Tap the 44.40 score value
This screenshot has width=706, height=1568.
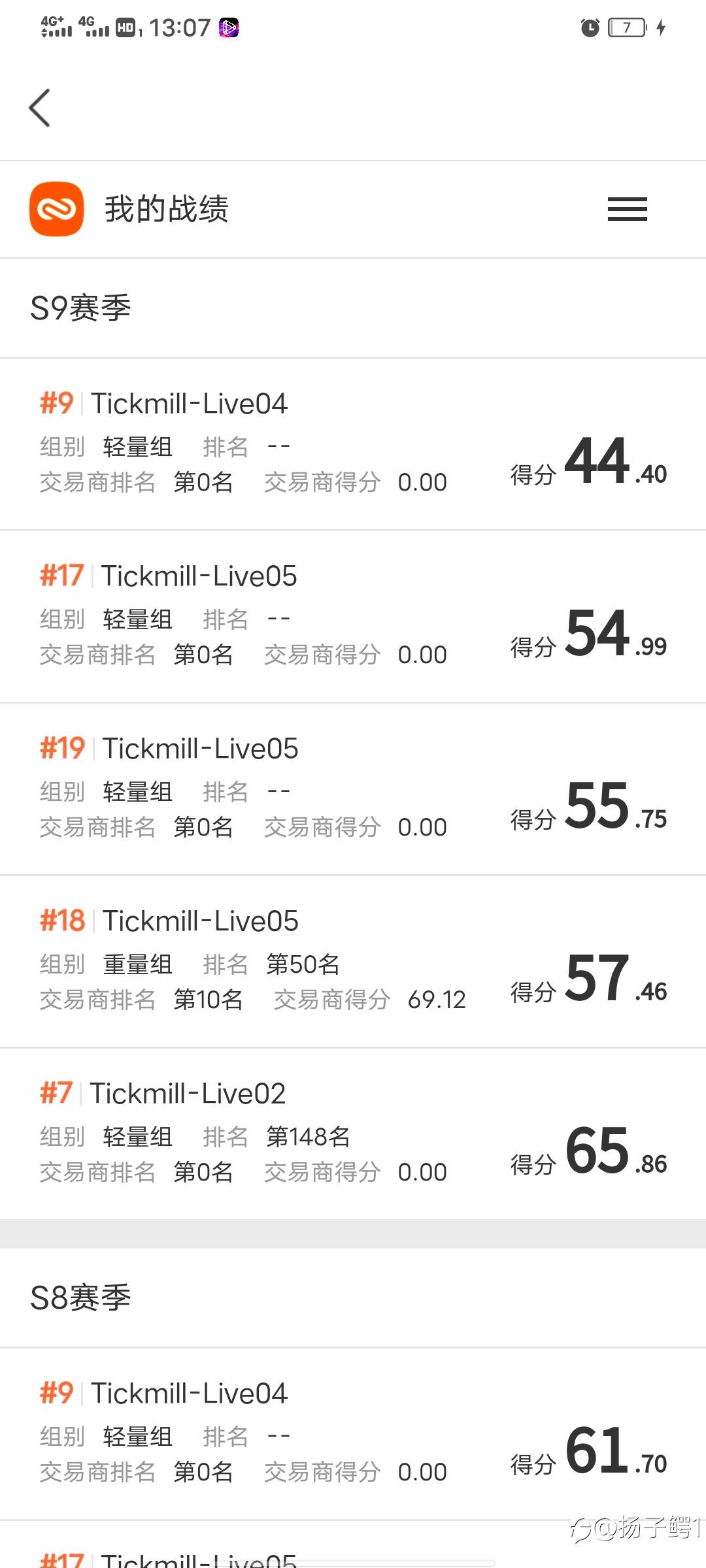pyautogui.click(x=616, y=461)
